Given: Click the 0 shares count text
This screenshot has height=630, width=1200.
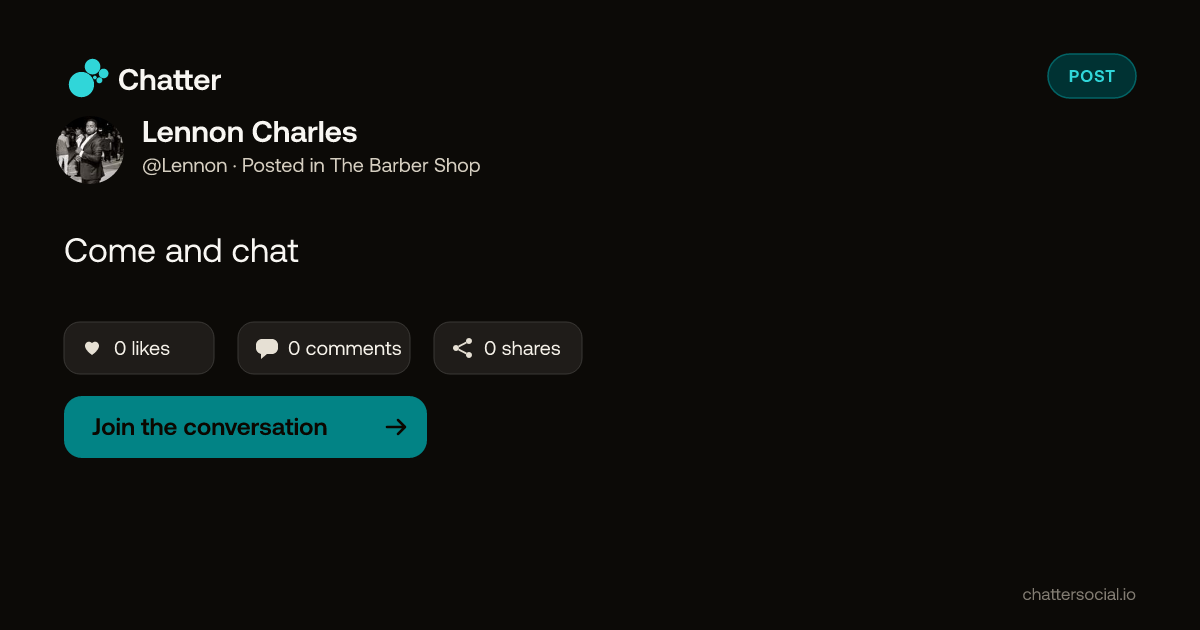Looking at the screenshot, I should (x=522, y=348).
